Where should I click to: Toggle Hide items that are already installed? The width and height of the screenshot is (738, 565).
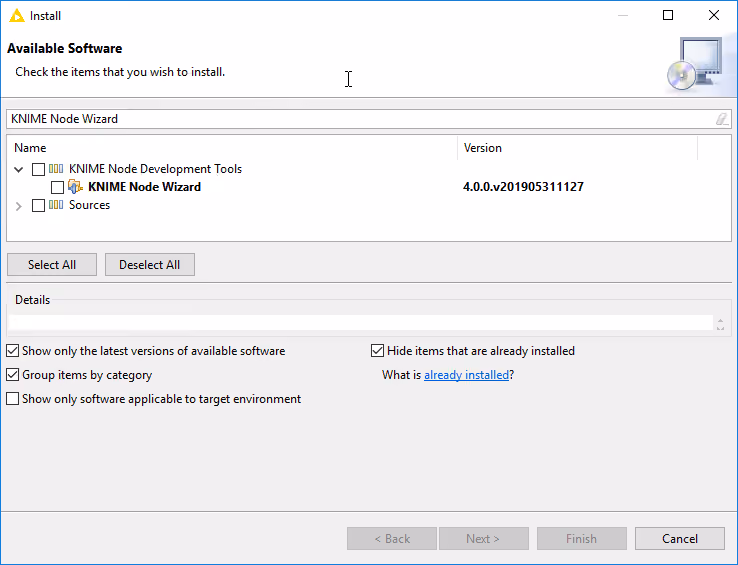click(x=377, y=351)
